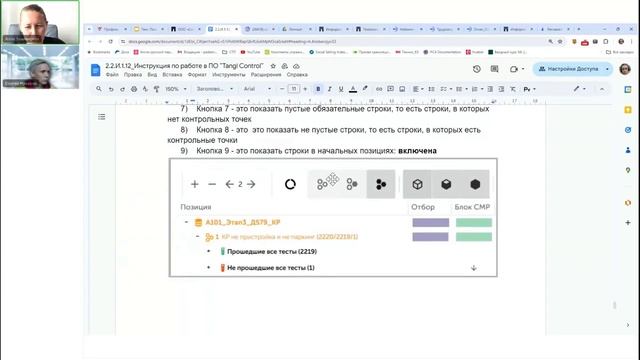The width and height of the screenshot is (640, 360).
Task: Open the Google account avatar menu
Action: click(625, 69)
